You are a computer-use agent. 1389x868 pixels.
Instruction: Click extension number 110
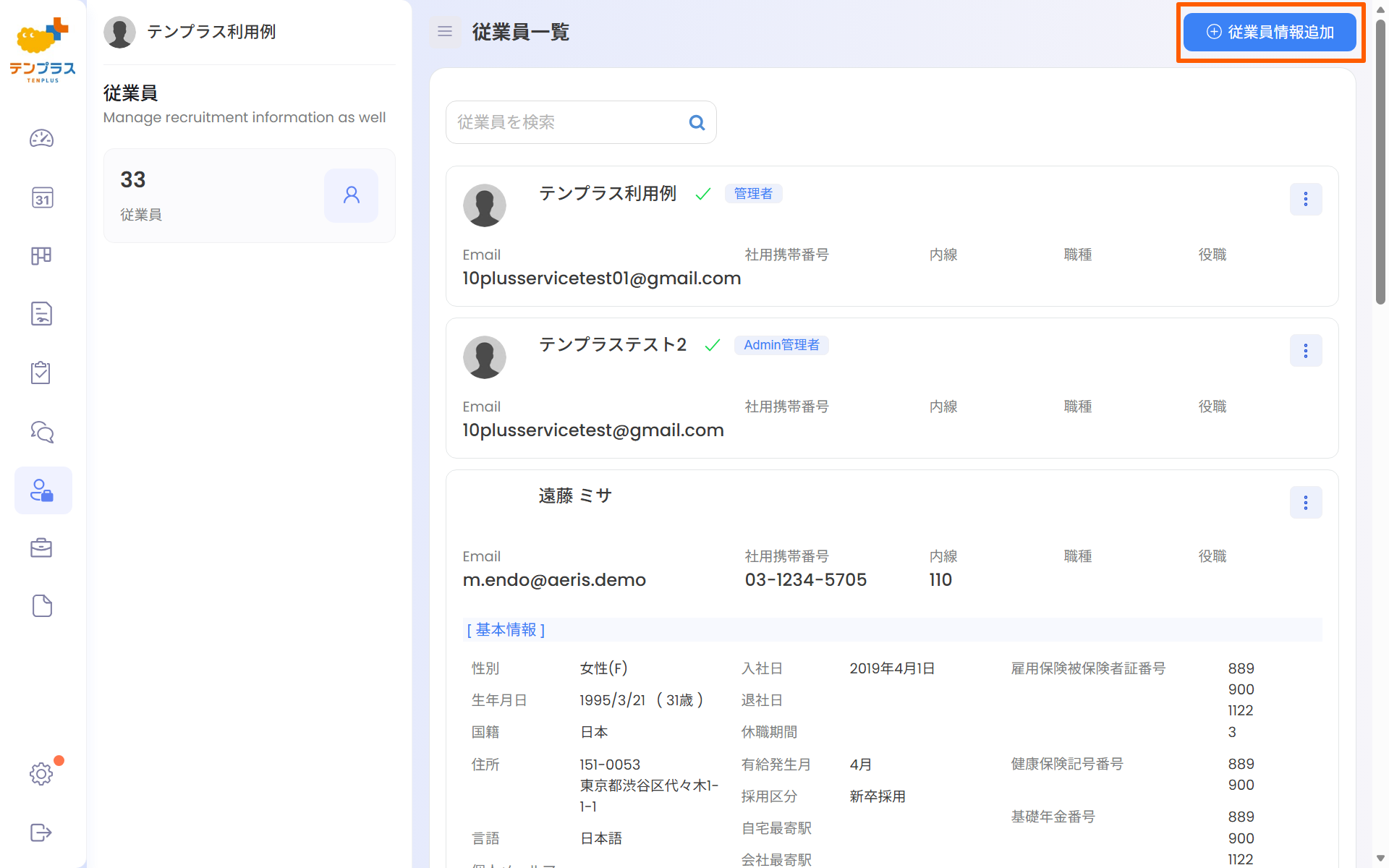coord(940,580)
